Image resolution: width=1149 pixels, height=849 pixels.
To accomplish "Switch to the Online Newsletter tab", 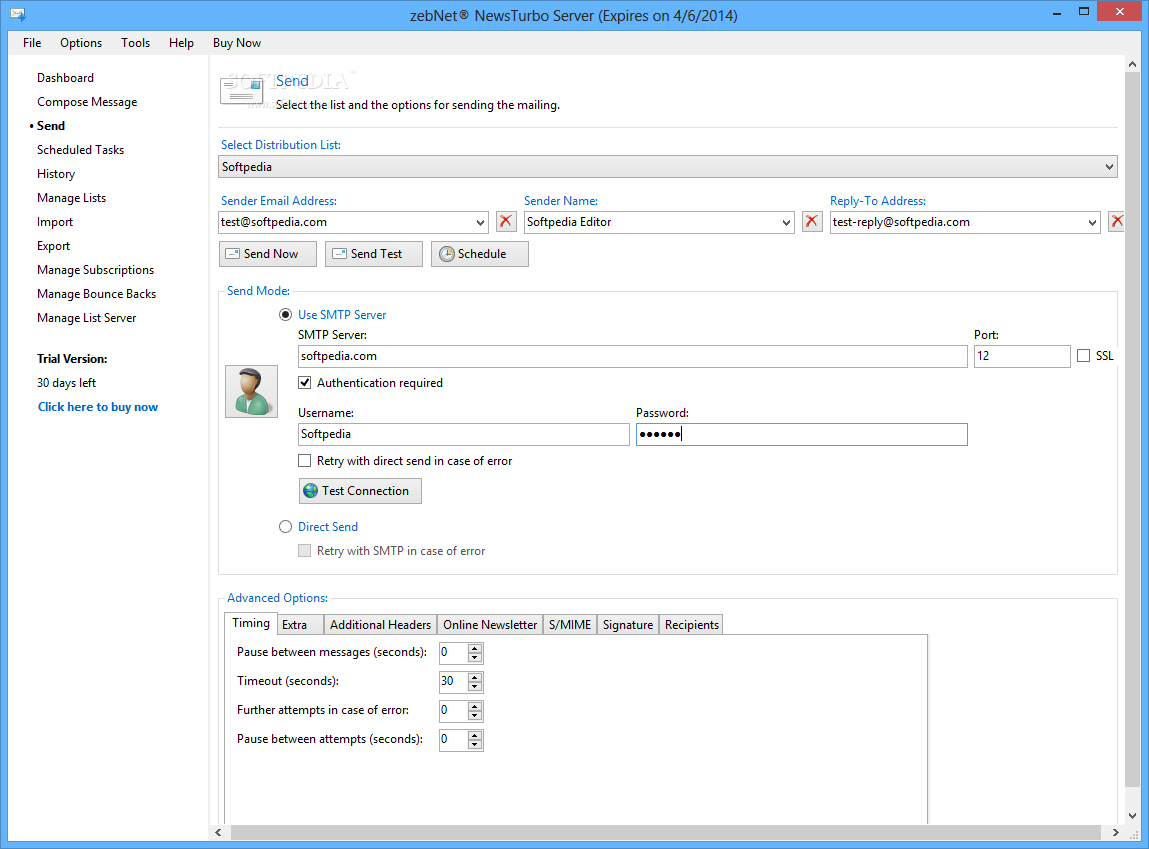I will (490, 625).
